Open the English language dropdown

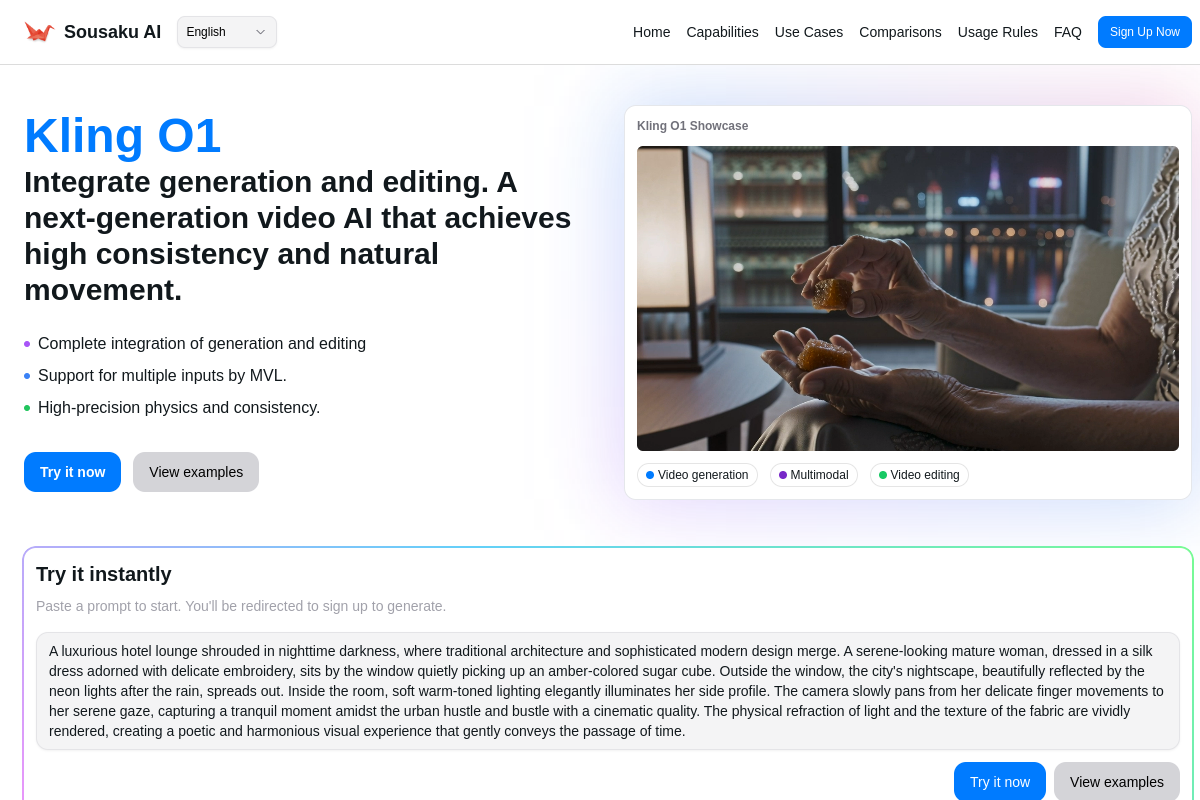click(226, 32)
